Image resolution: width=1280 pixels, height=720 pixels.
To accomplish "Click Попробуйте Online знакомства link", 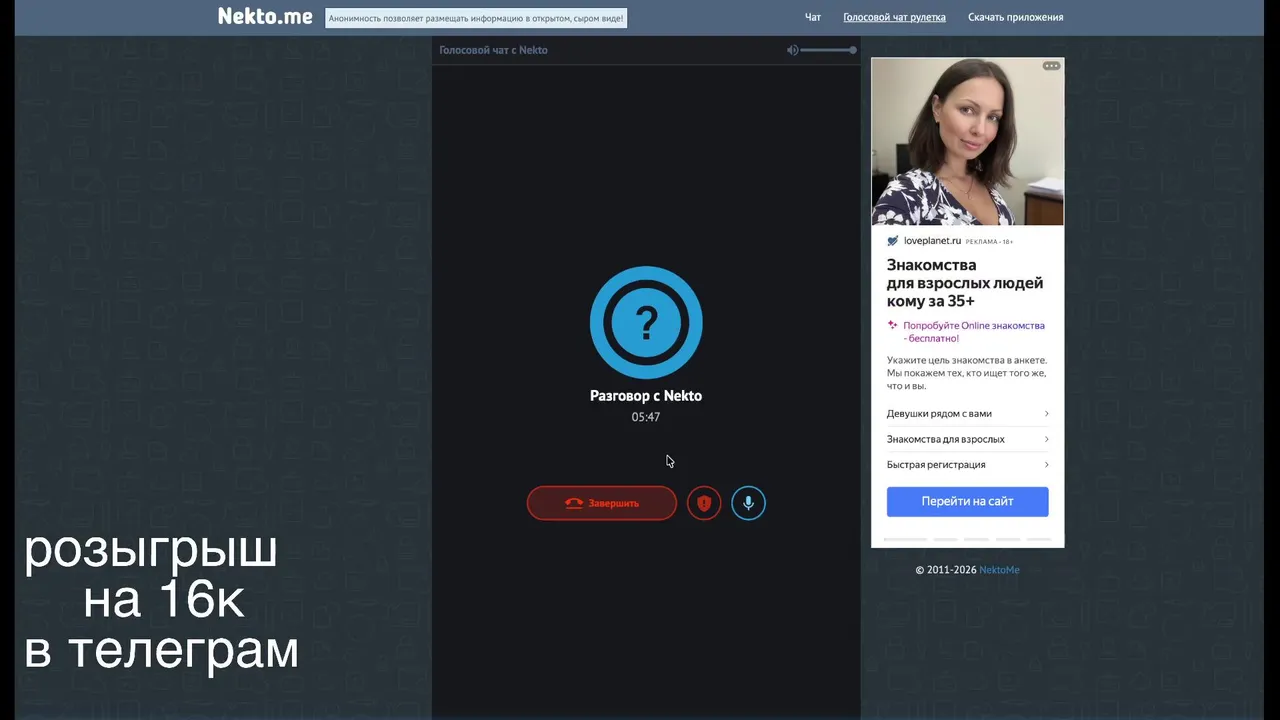I will click(973, 332).
